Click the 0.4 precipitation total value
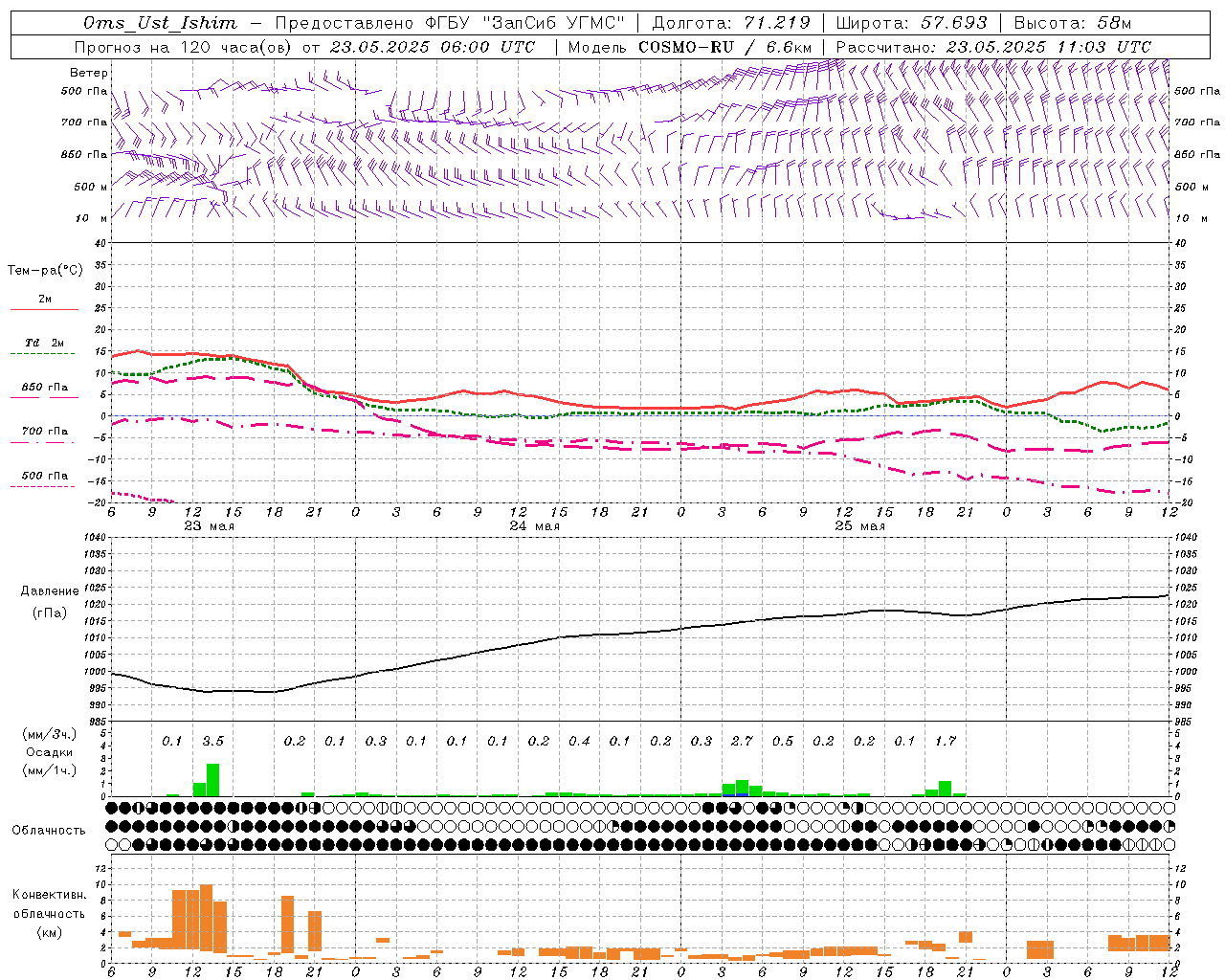 (579, 741)
